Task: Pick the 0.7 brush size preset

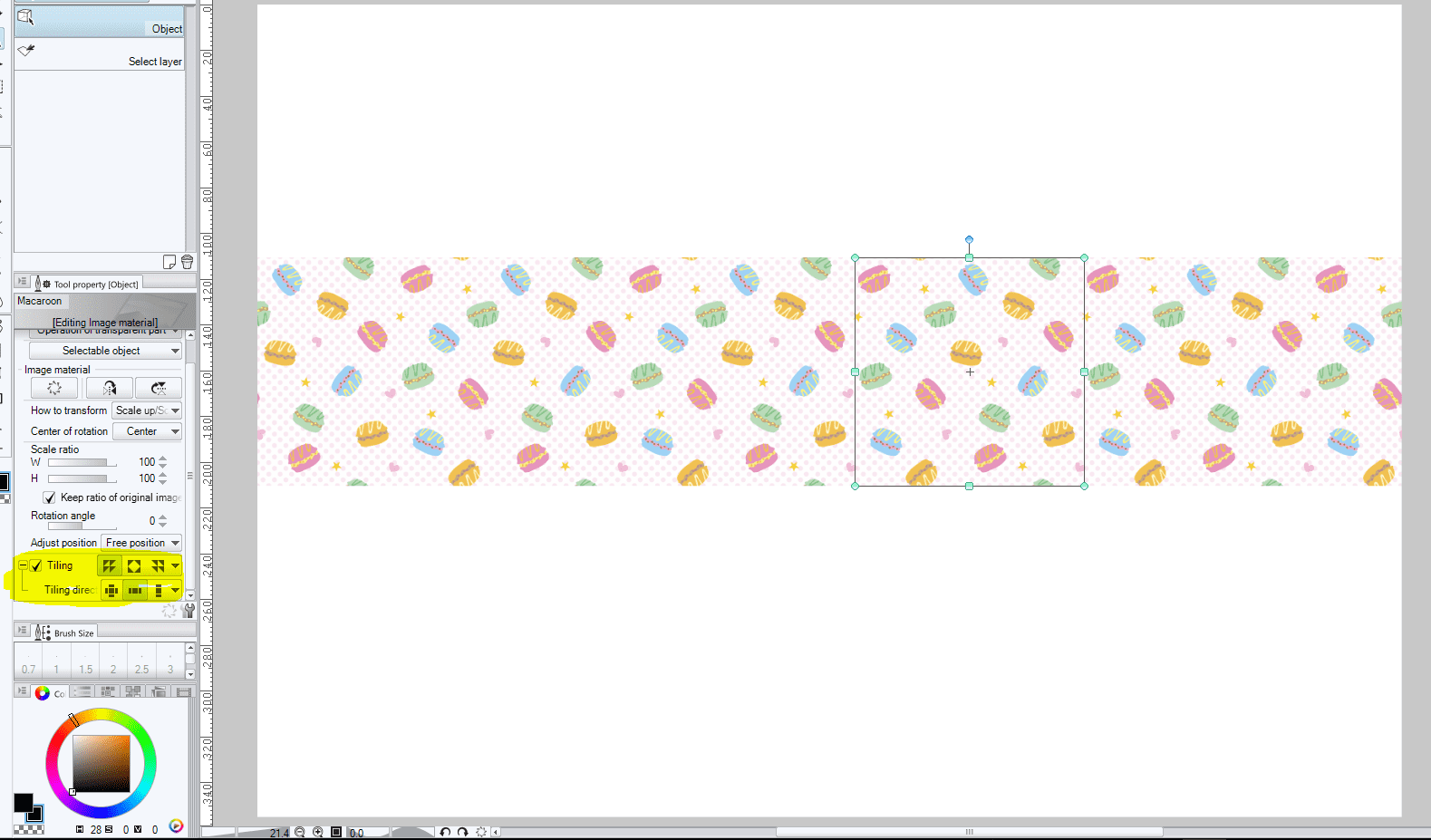Action: 29,661
